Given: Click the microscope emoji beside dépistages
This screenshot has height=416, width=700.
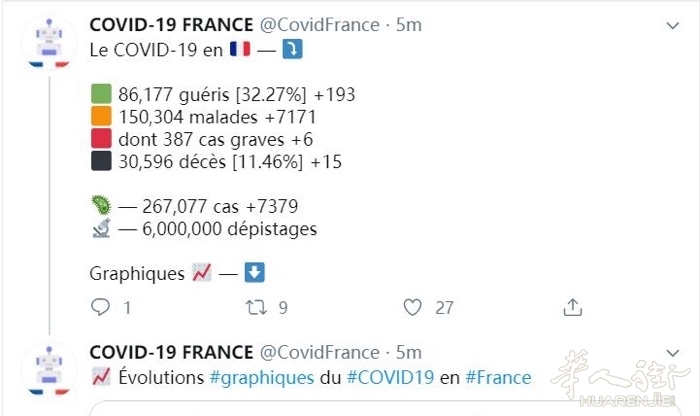Looking at the screenshot, I should coord(101,228).
